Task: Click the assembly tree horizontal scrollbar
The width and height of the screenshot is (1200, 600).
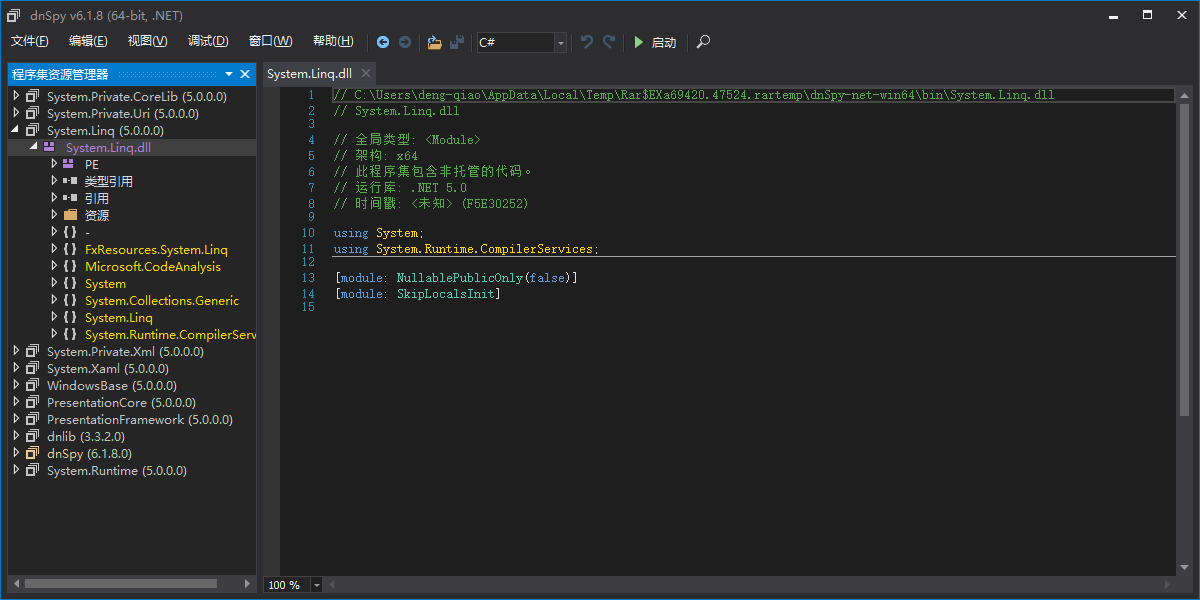Action: click(x=120, y=583)
